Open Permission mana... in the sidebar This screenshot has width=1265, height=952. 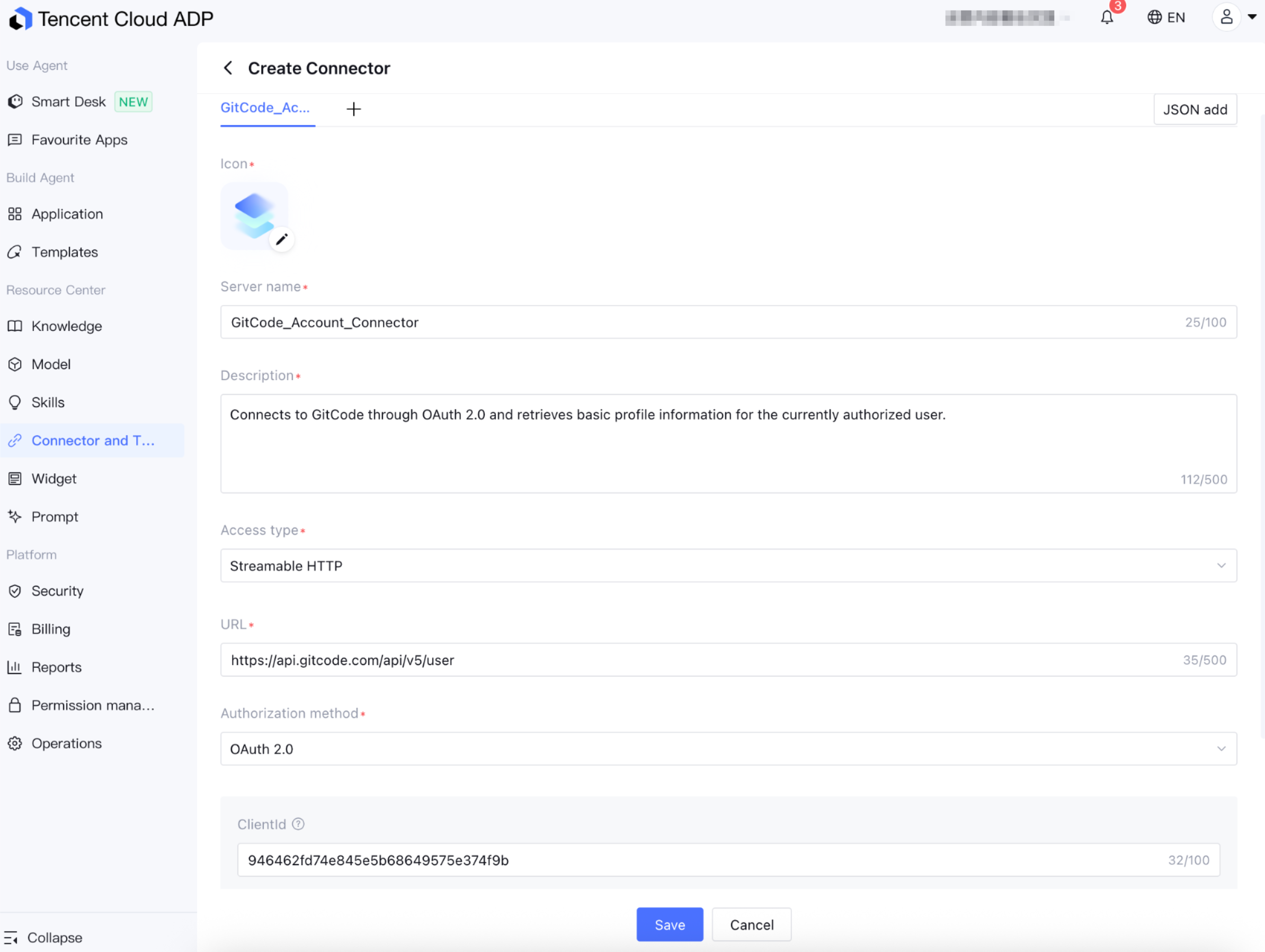click(93, 705)
